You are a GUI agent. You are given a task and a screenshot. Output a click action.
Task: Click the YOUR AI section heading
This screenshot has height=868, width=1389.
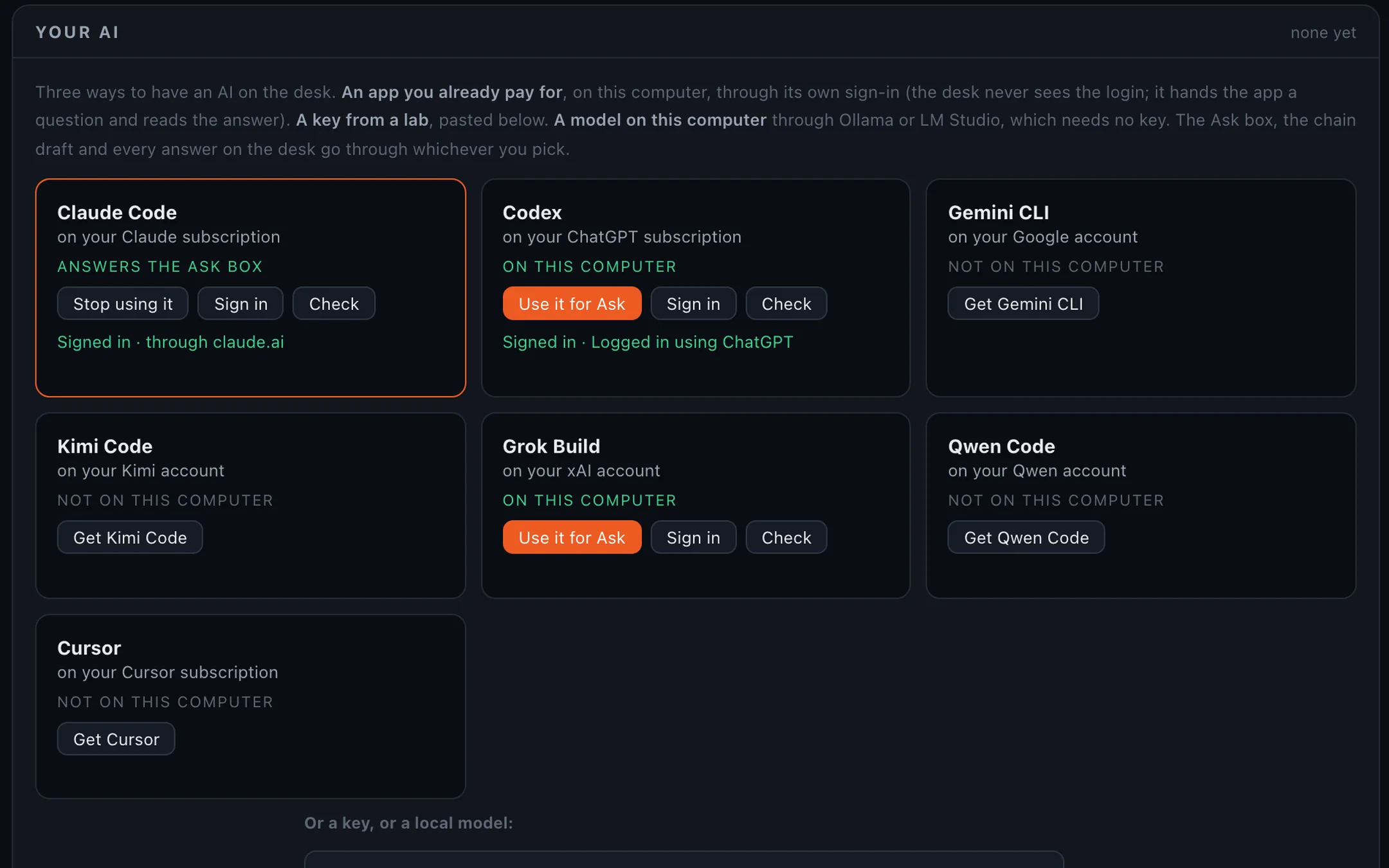coord(77,32)
